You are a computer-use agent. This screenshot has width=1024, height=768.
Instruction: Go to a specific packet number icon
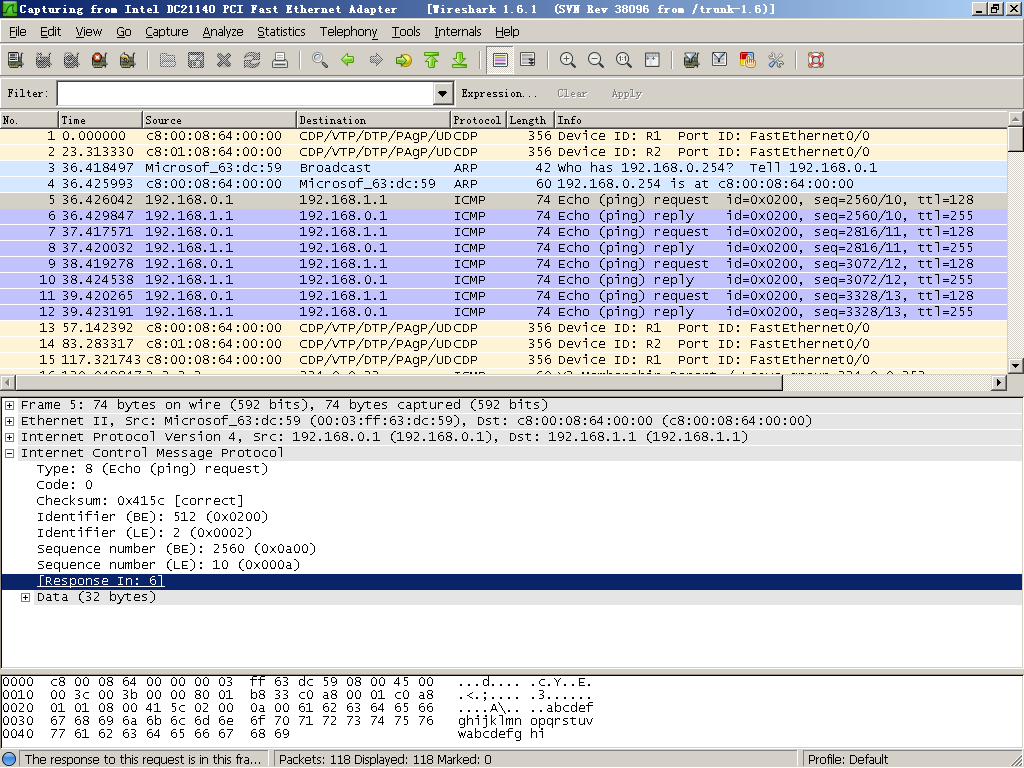404,61
